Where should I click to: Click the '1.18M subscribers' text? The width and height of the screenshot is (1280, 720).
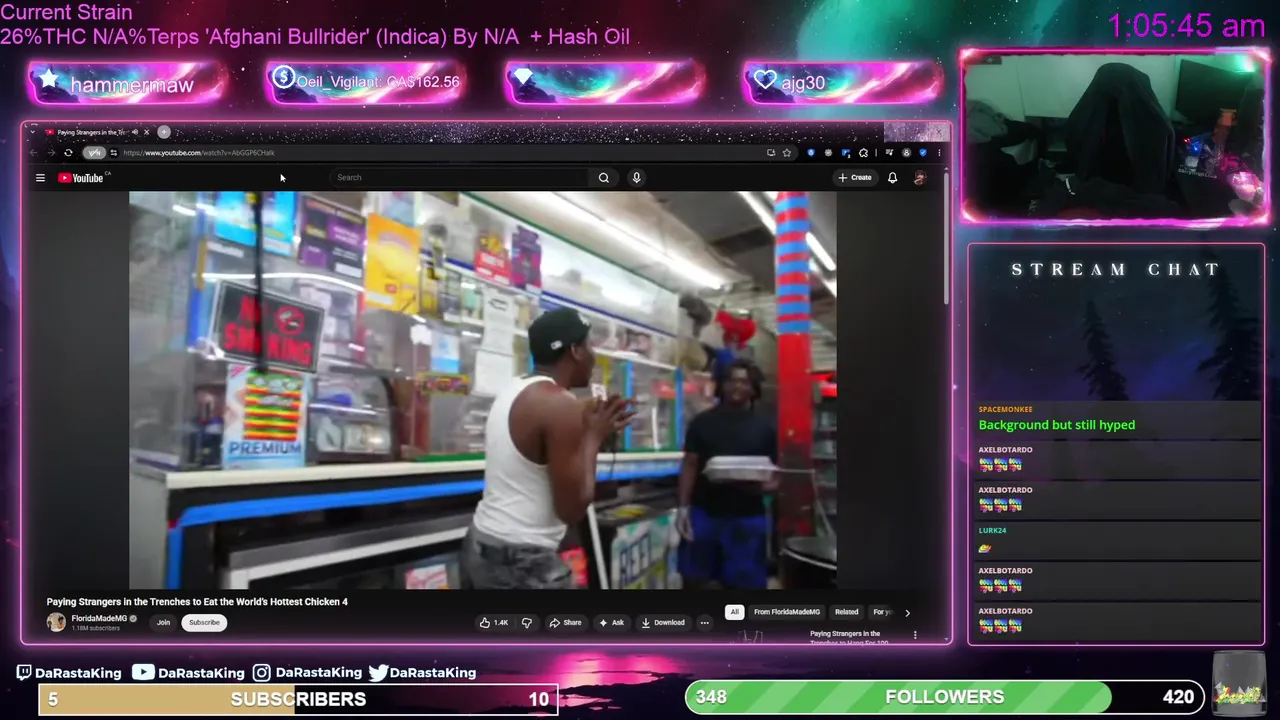coord(95,628)
